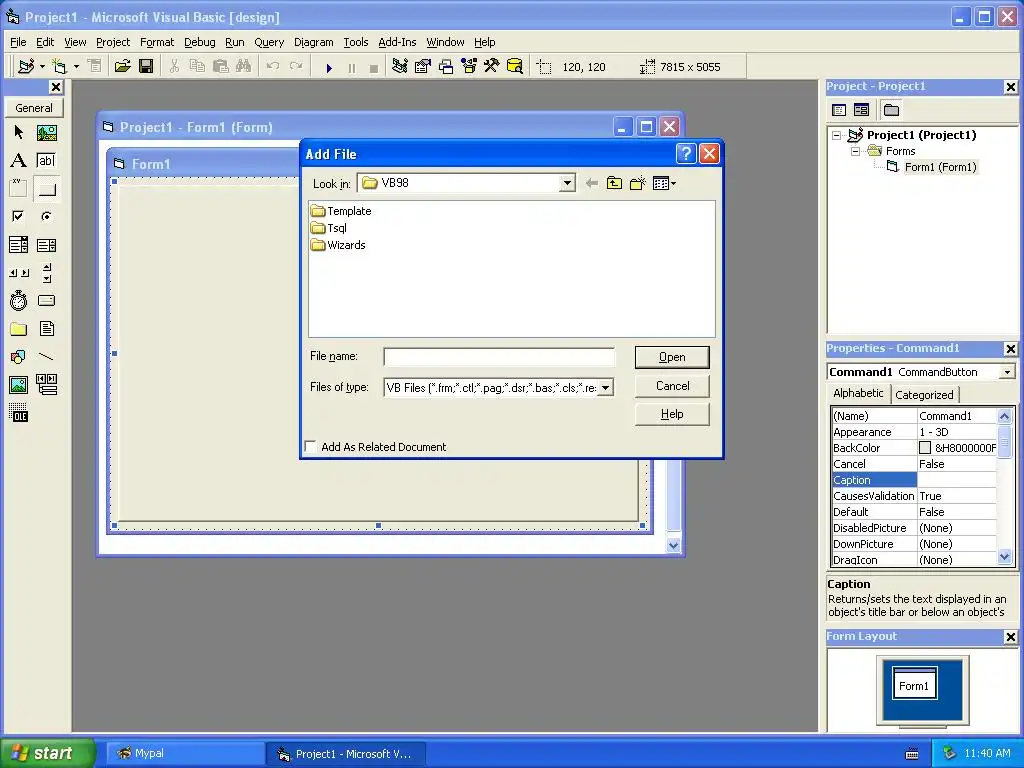Switch to the Alphabetic properties tab

(858, 393)
